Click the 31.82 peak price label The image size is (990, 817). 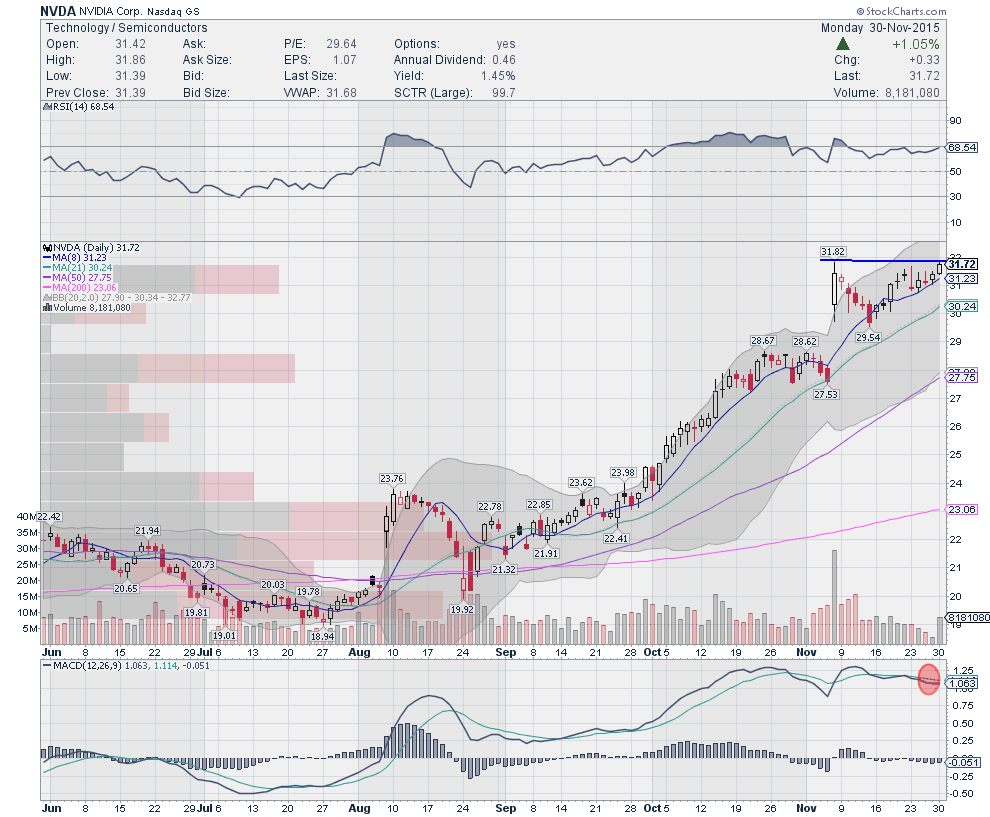pos(833,252)
